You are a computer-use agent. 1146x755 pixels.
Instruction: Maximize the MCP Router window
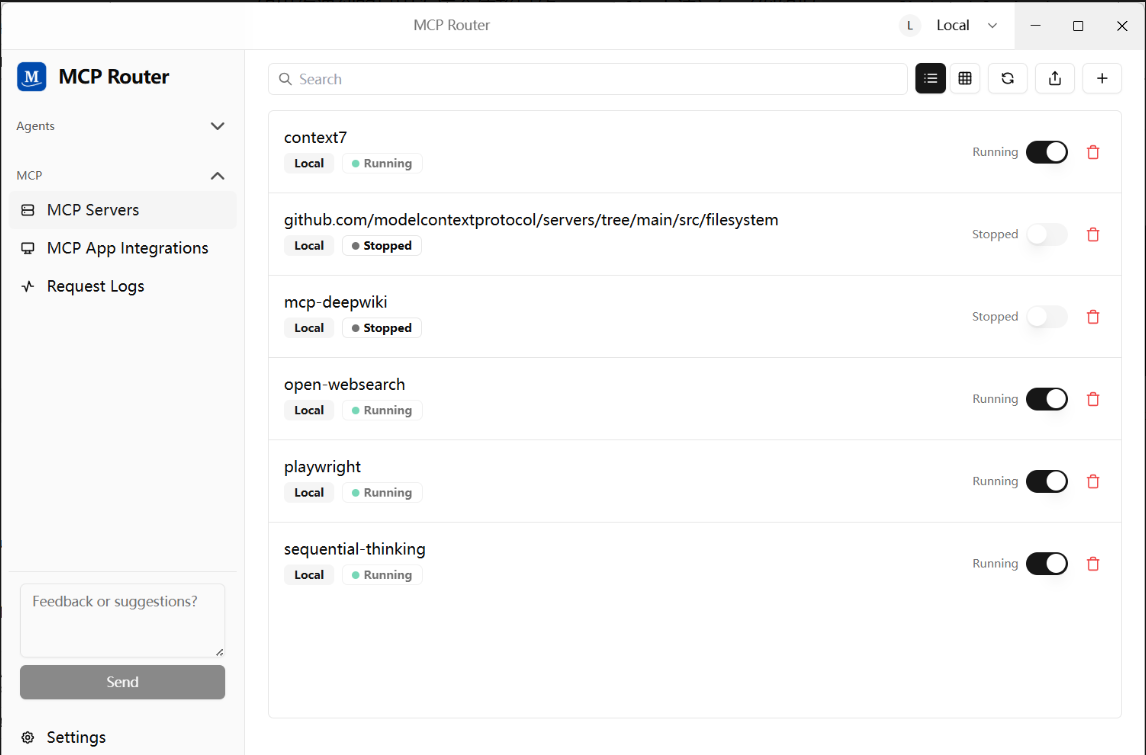(1078, 26)
